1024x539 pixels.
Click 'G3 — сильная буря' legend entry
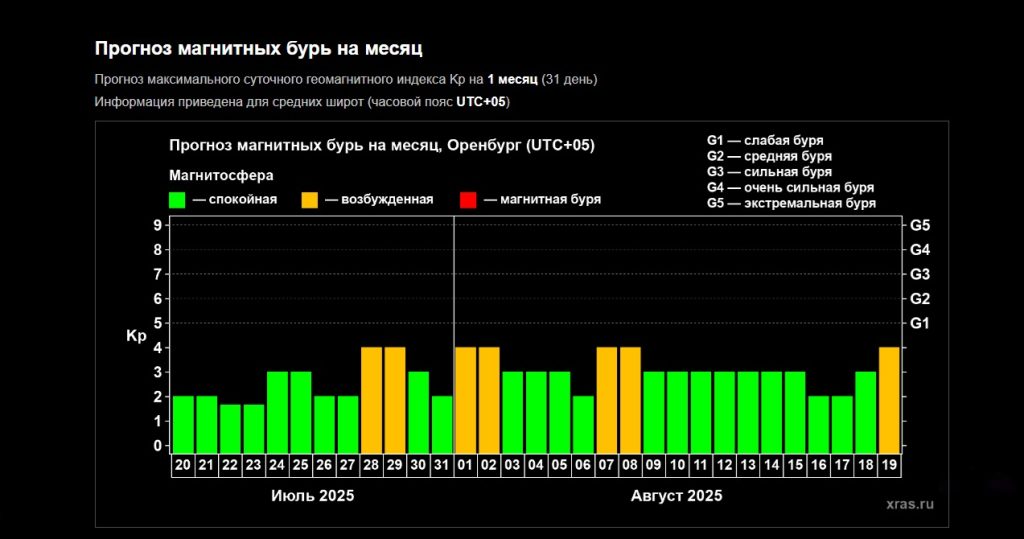pyautogui.click(x=769, y=172)
